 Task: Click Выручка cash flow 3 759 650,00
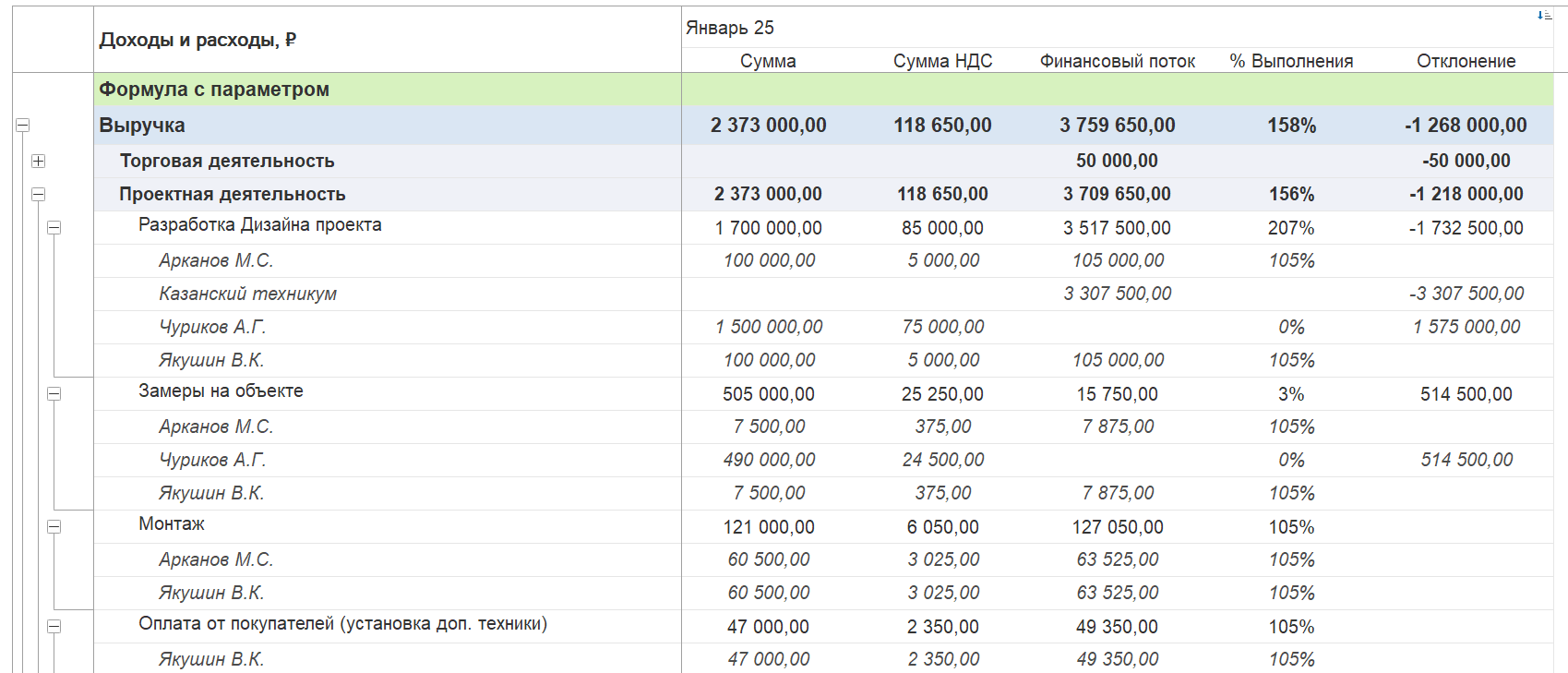tap(1118, 126)
